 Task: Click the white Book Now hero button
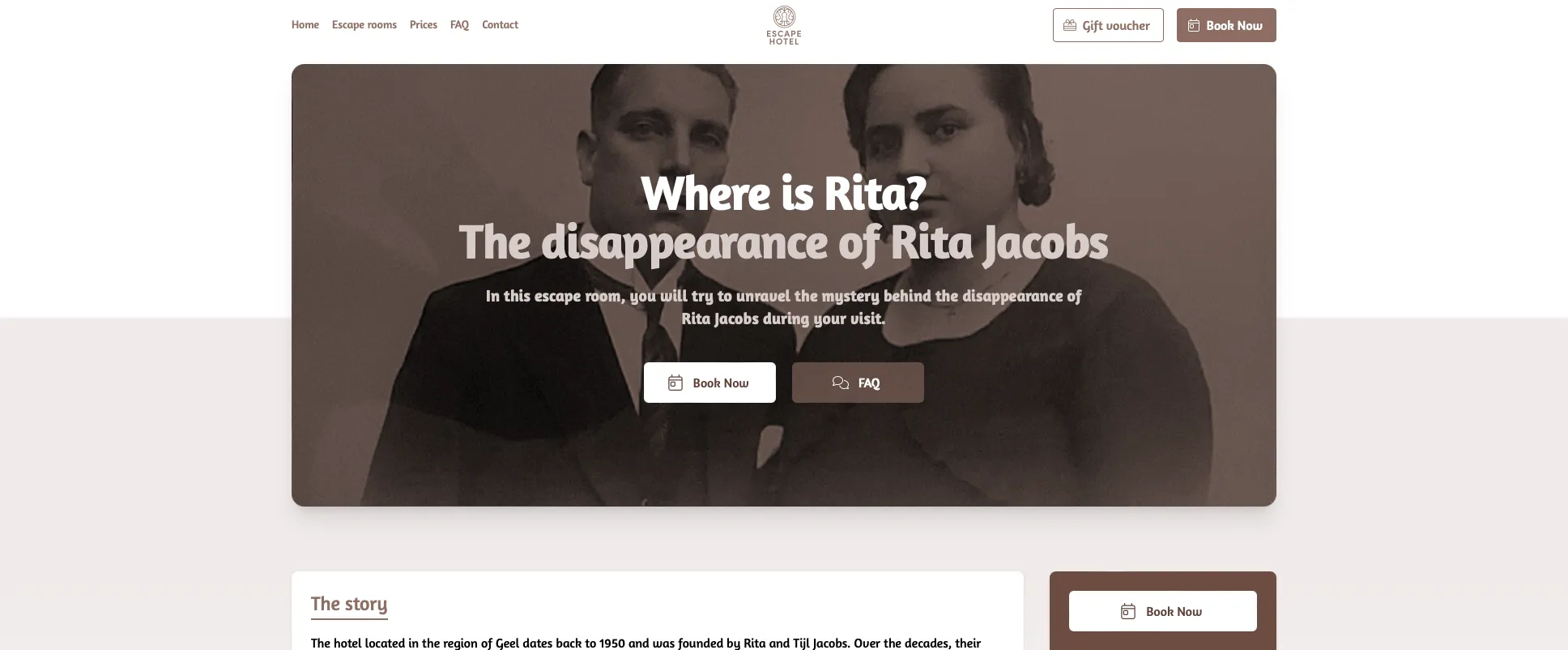[709, 383]
